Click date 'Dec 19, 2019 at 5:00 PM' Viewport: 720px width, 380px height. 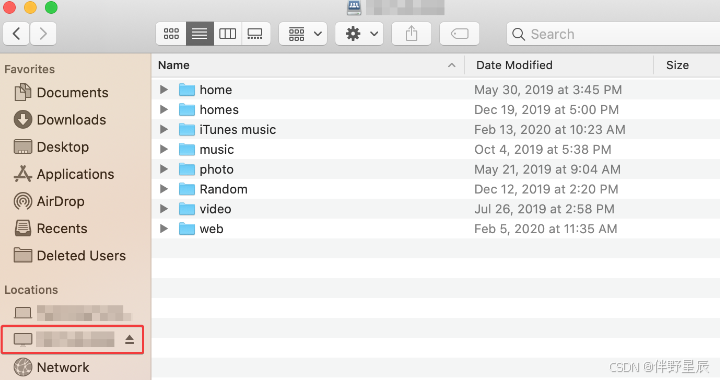tap(546, 109)
